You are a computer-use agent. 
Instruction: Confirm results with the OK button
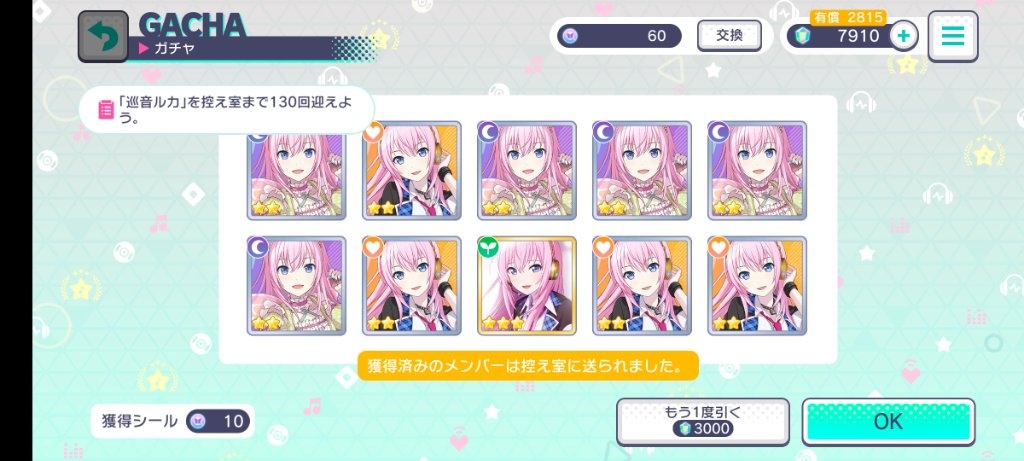click(x=888, y=422)
